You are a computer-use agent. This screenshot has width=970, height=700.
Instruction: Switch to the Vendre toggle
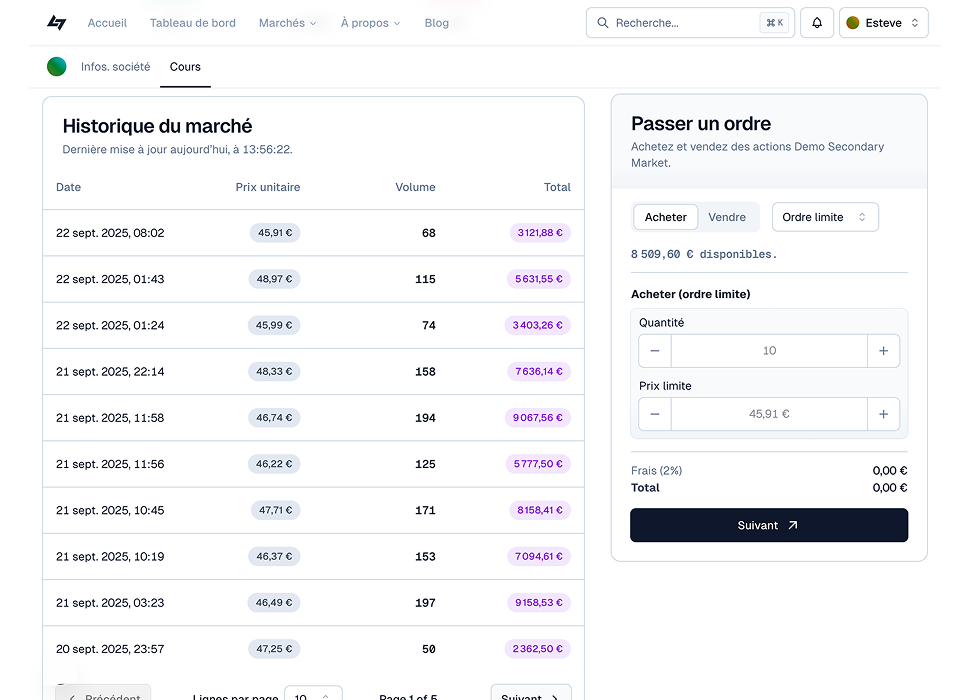pyautogui.click(x=727, y=217)
